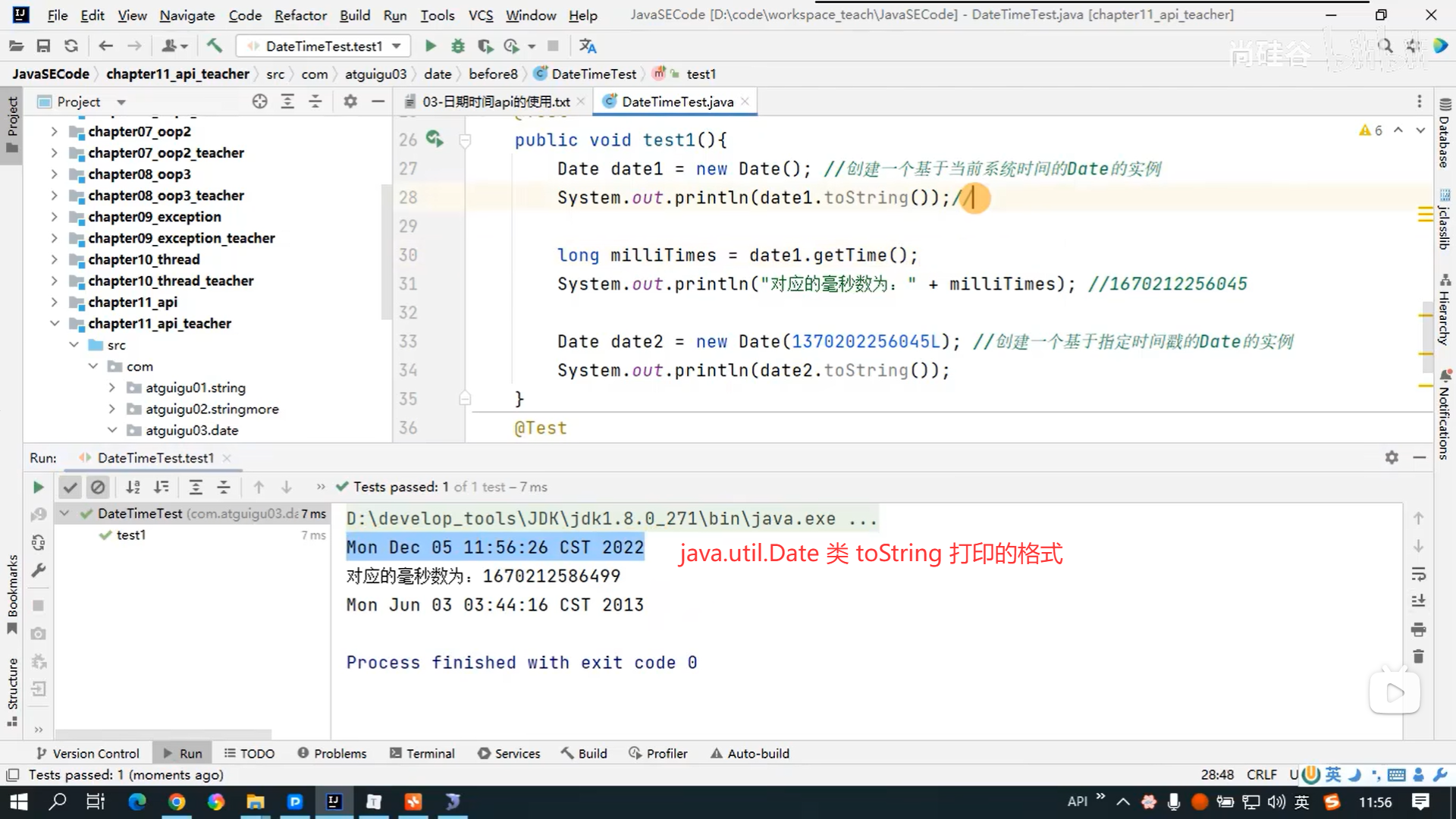Image resolution: width=1456 pixels, height=819 pixels.
Task: Open run configuration dropdown DateTimeTest.test1
Action: (x=323, y=46)
